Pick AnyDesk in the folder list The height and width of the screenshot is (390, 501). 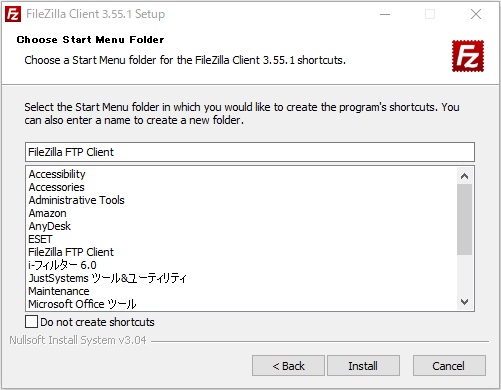click(x=49, y=226)
